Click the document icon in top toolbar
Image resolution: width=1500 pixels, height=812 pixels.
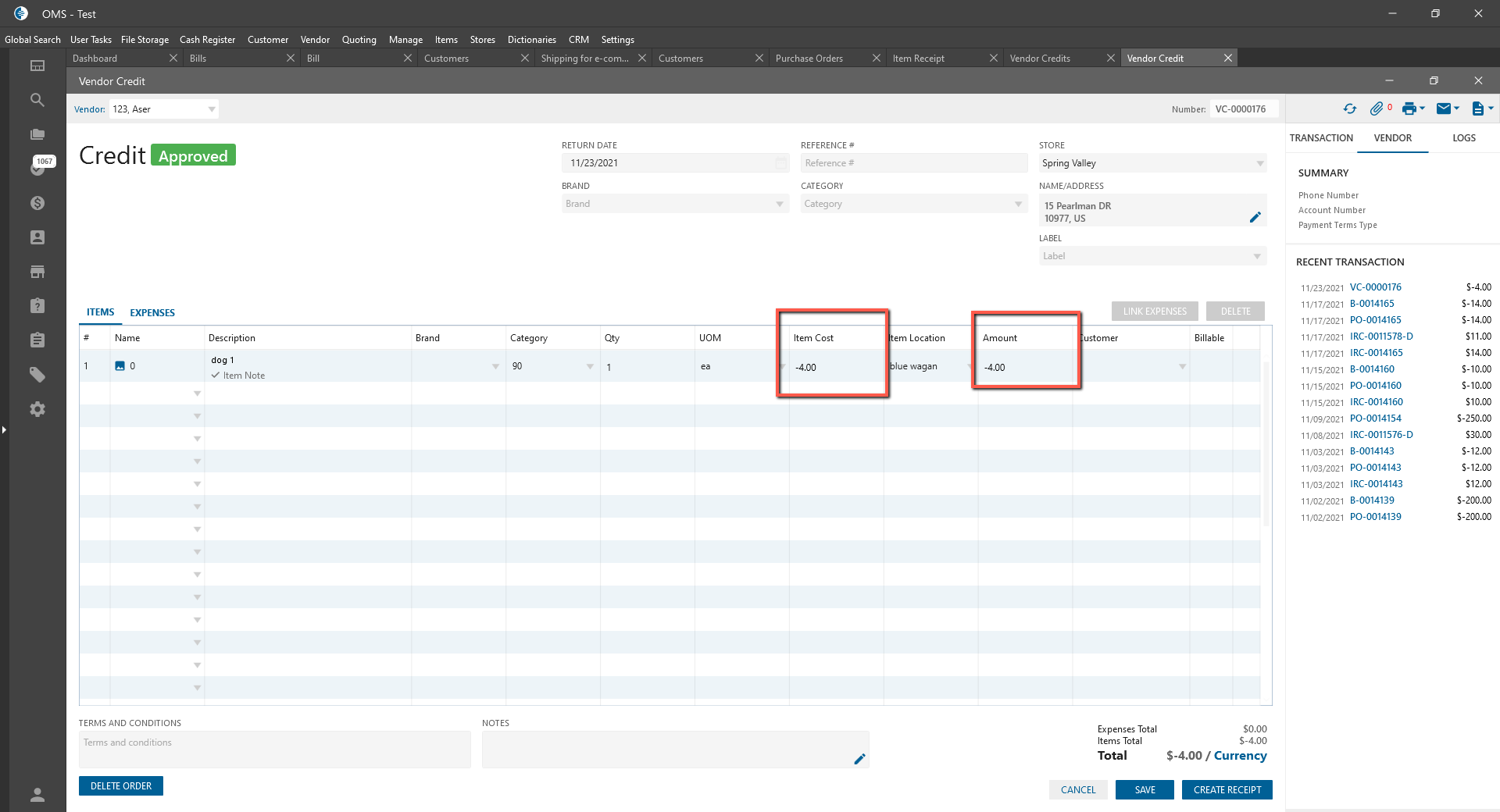pos(1477,109)
